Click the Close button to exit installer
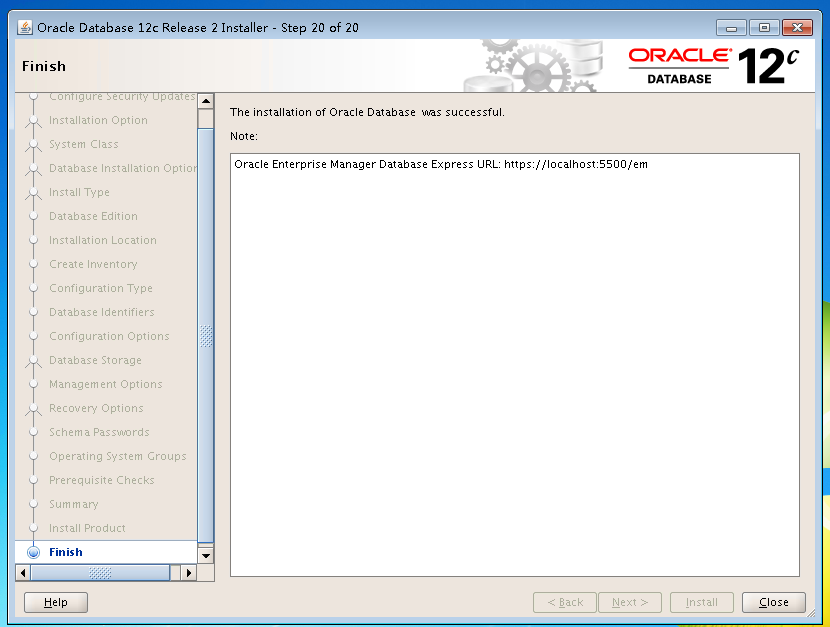Image resolution: width=830 pixels, height=627 pixels. pos(773,602)
